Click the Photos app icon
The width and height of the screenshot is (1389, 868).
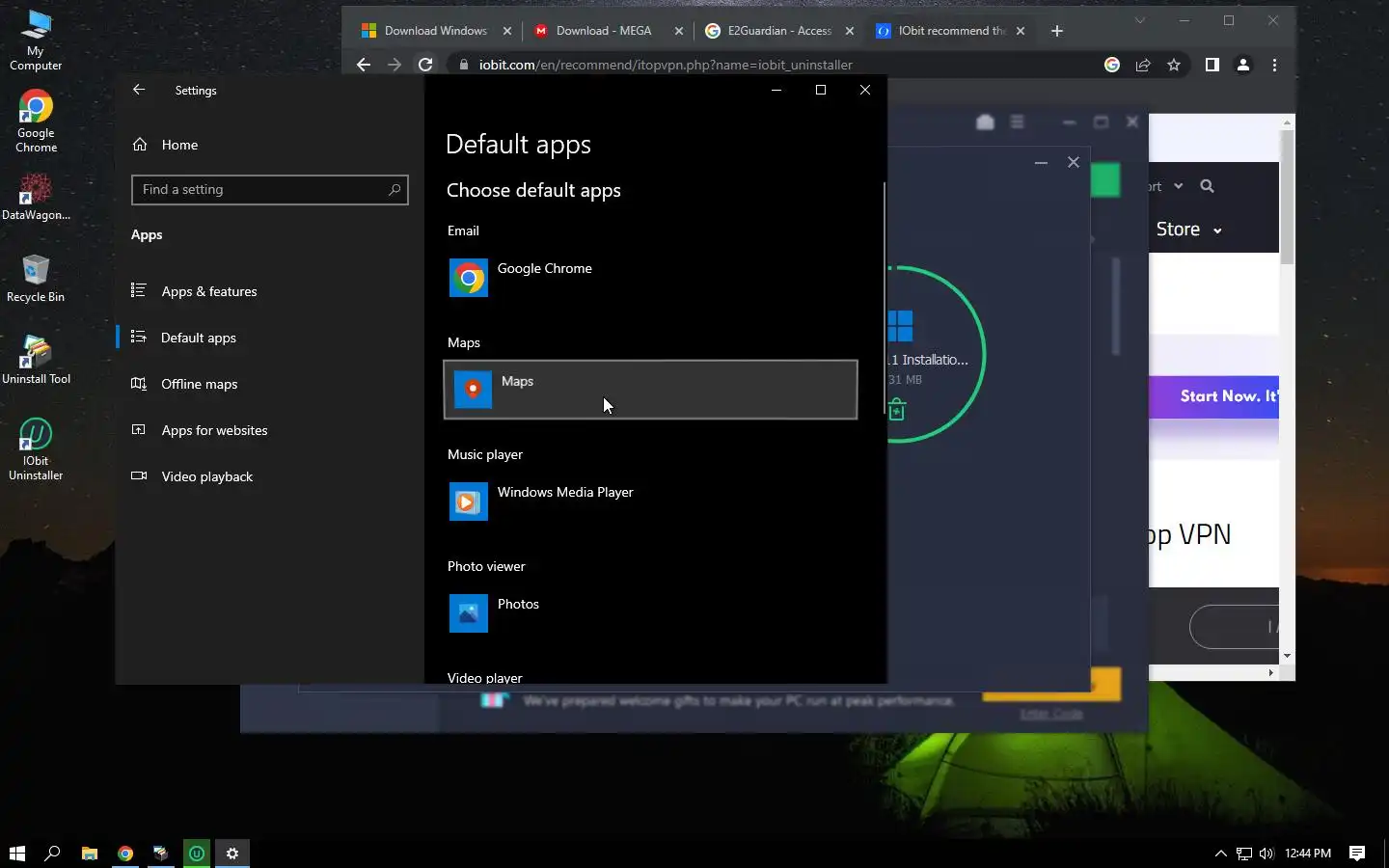469,614
